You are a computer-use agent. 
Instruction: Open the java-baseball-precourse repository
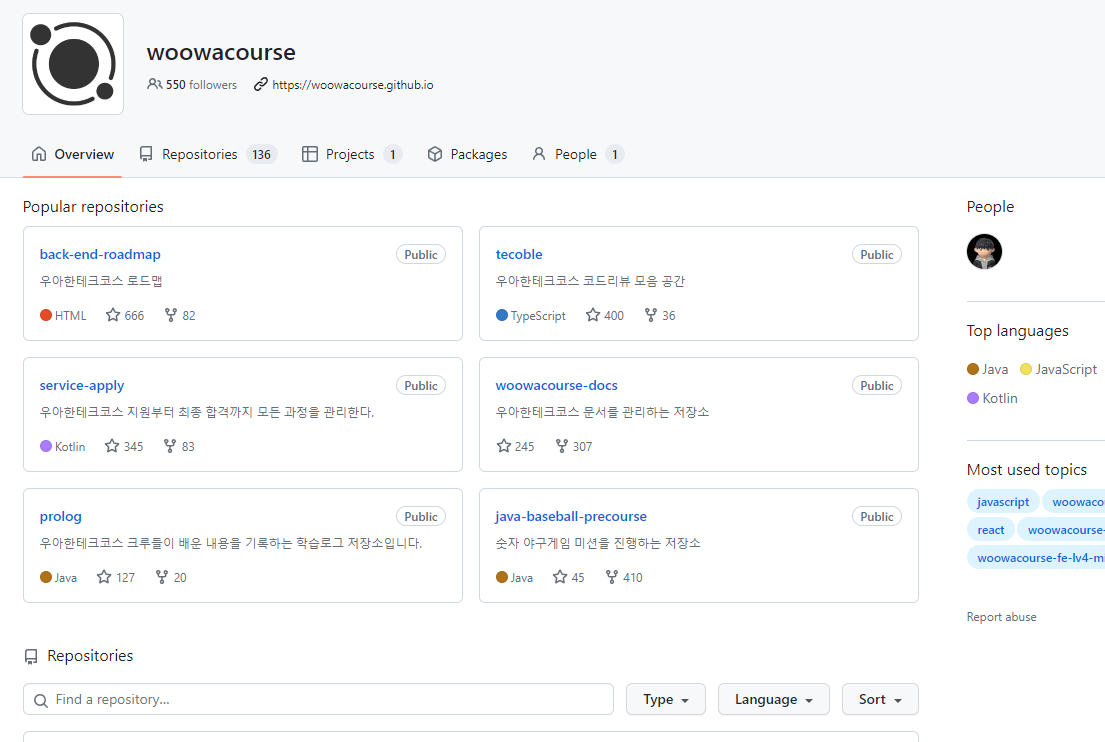571,517
